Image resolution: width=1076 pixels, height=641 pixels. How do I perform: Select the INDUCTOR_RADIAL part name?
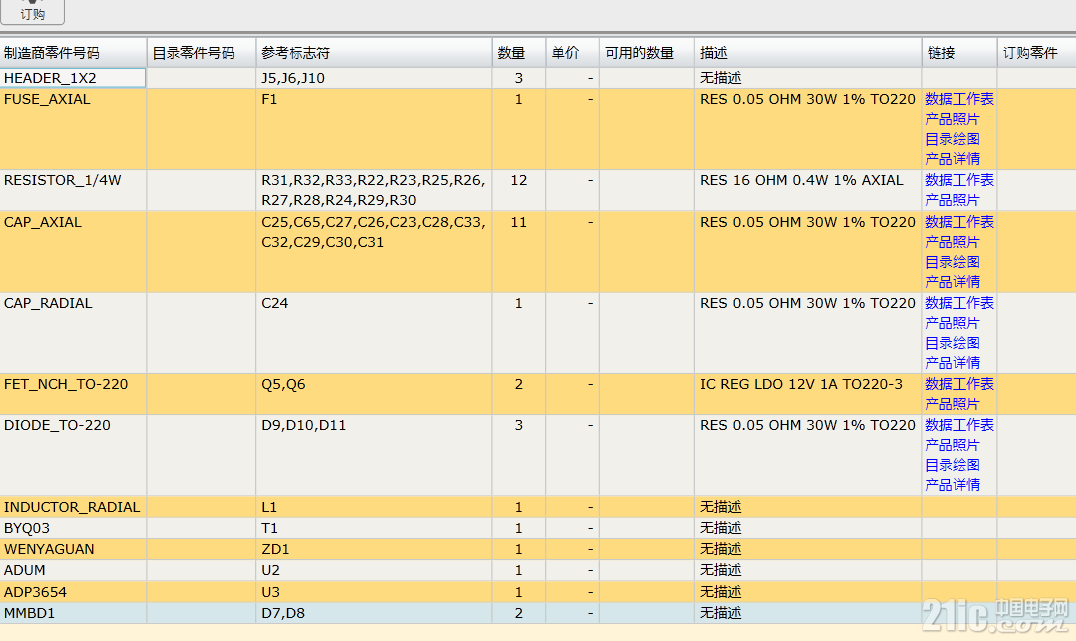click(x=72, y=507)
